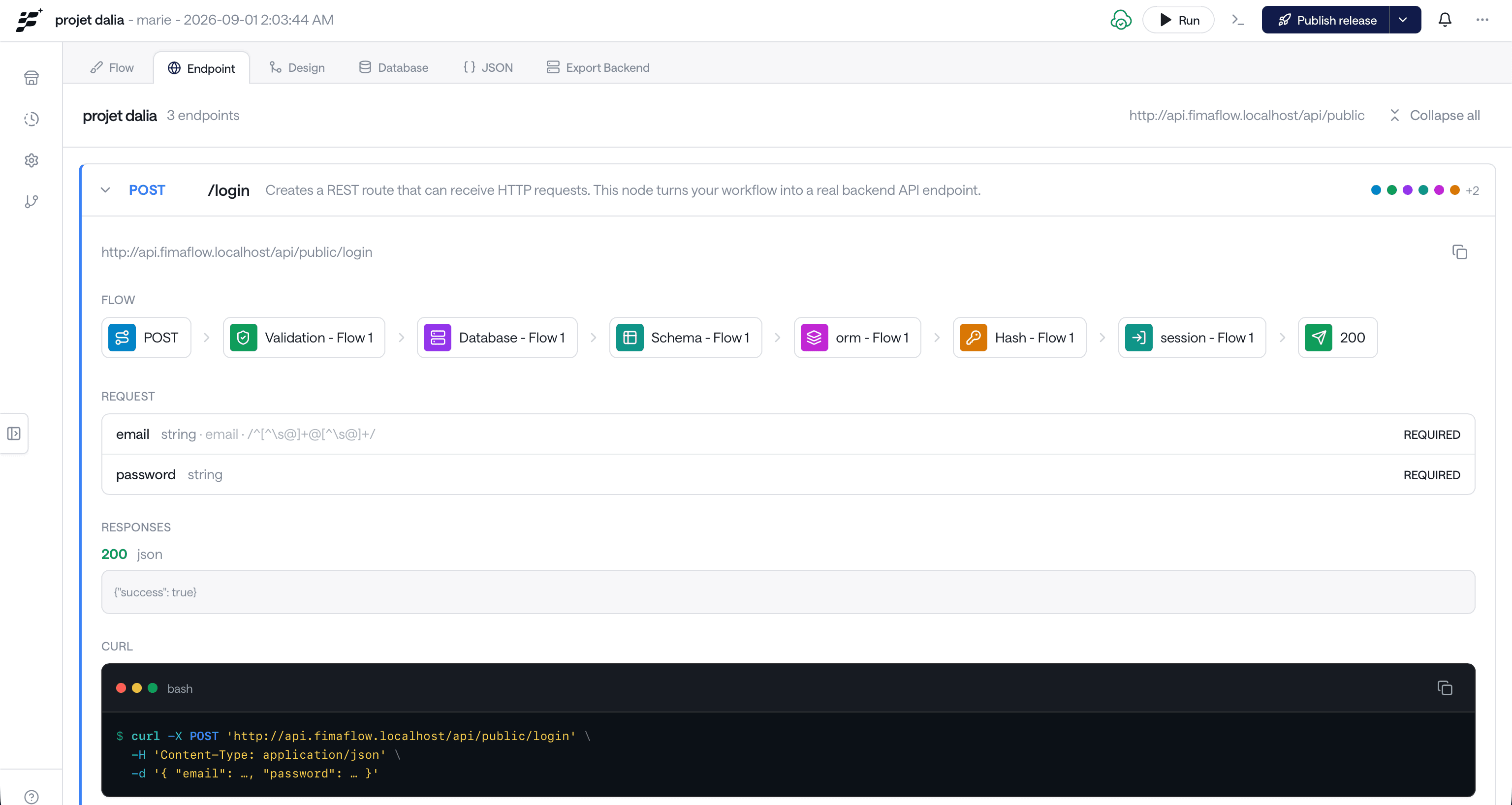Click the password request field row
The width and height of the screenshot is (1512, 805).
pos(787,475)
